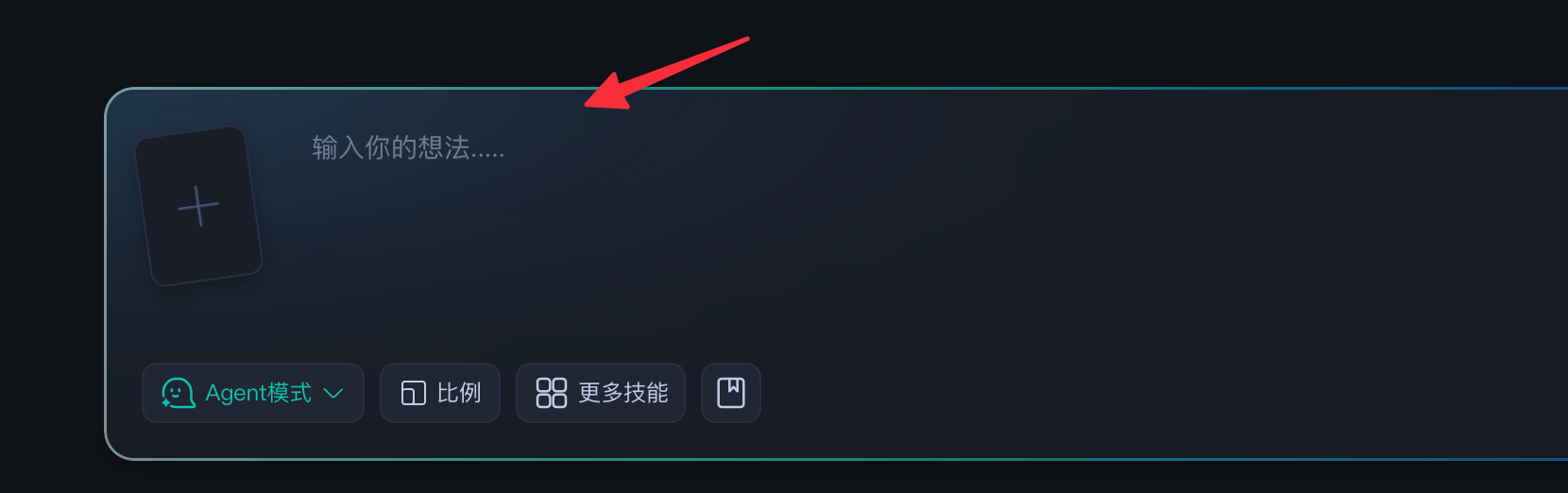This screenshot has height=493, width=1568.
Task: Click the Agent模式 text label
Action: [x=259, y=393]
